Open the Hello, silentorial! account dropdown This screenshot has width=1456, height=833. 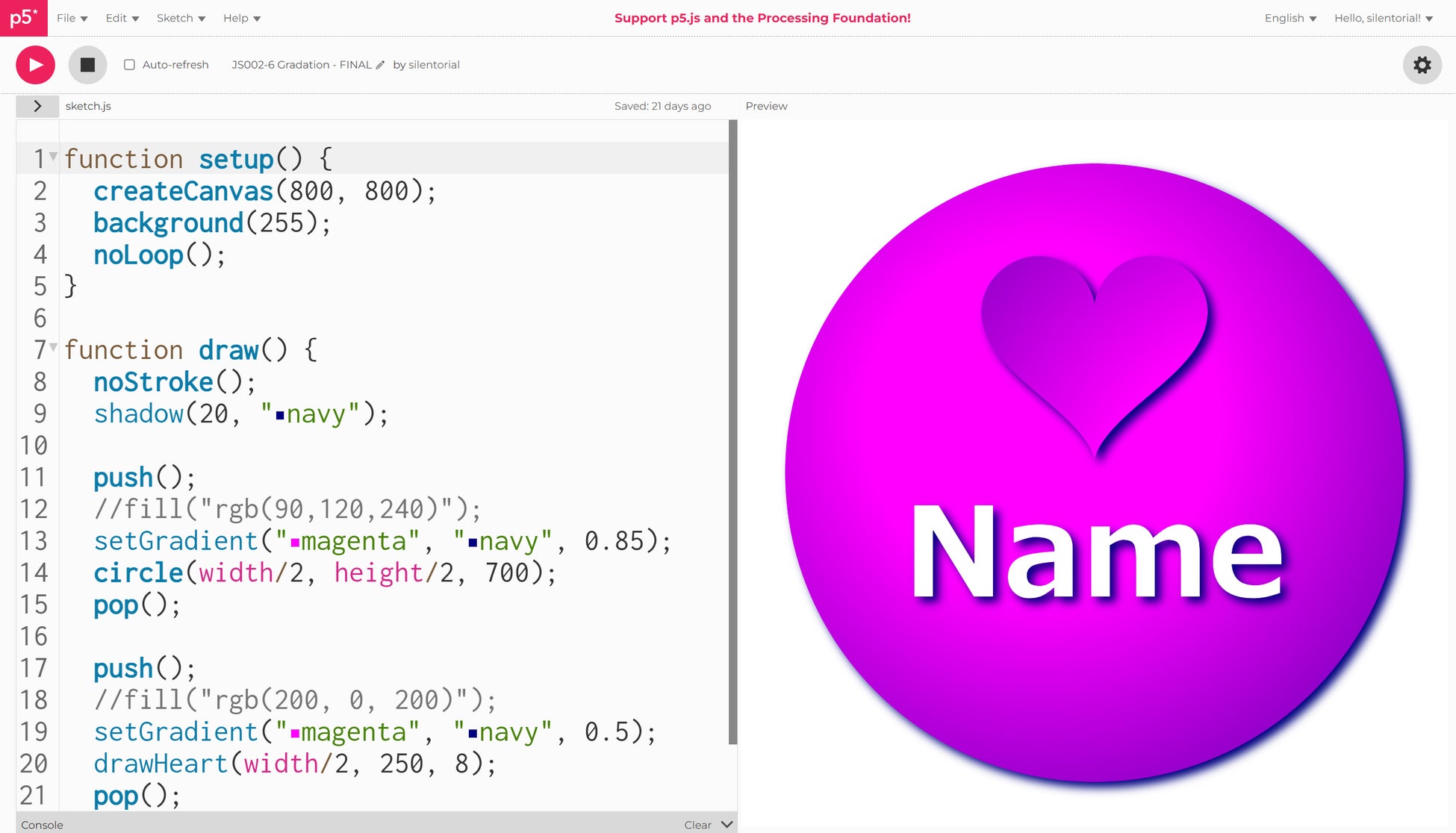(1383, 18)
